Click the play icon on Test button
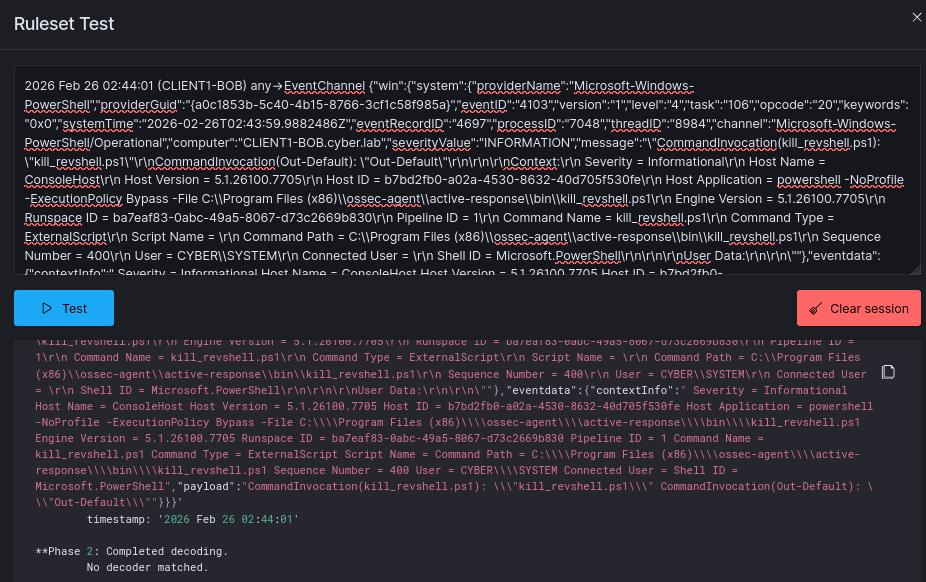926x582 pixels. pos(46,309)
